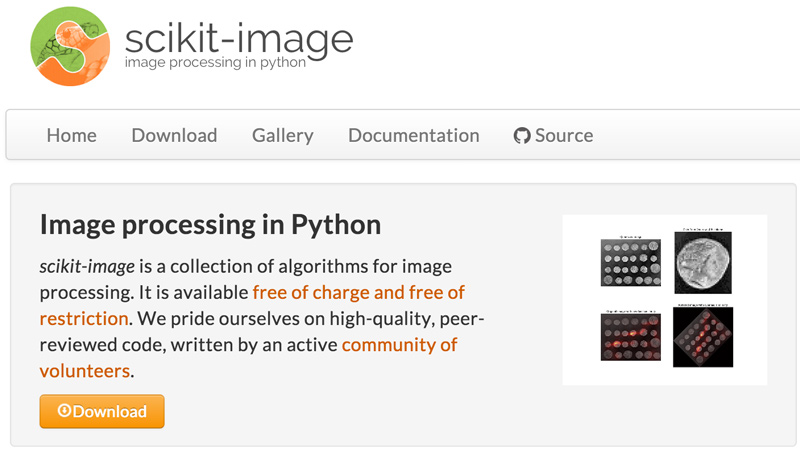Click the large scikit-image site title
The width and height of the screenshot is (800, 451).
(x=239, y=37)
